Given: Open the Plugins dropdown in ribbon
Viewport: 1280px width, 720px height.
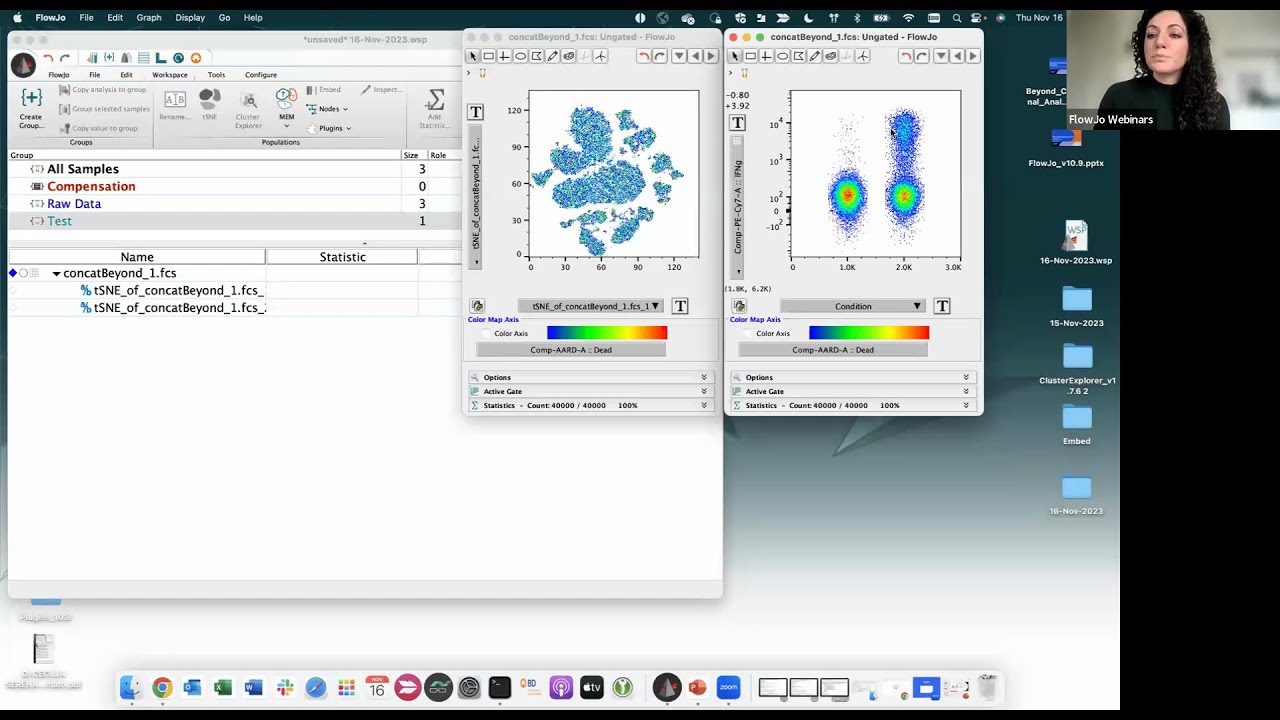Looking at the screenshot, I should tap(329, 128).
